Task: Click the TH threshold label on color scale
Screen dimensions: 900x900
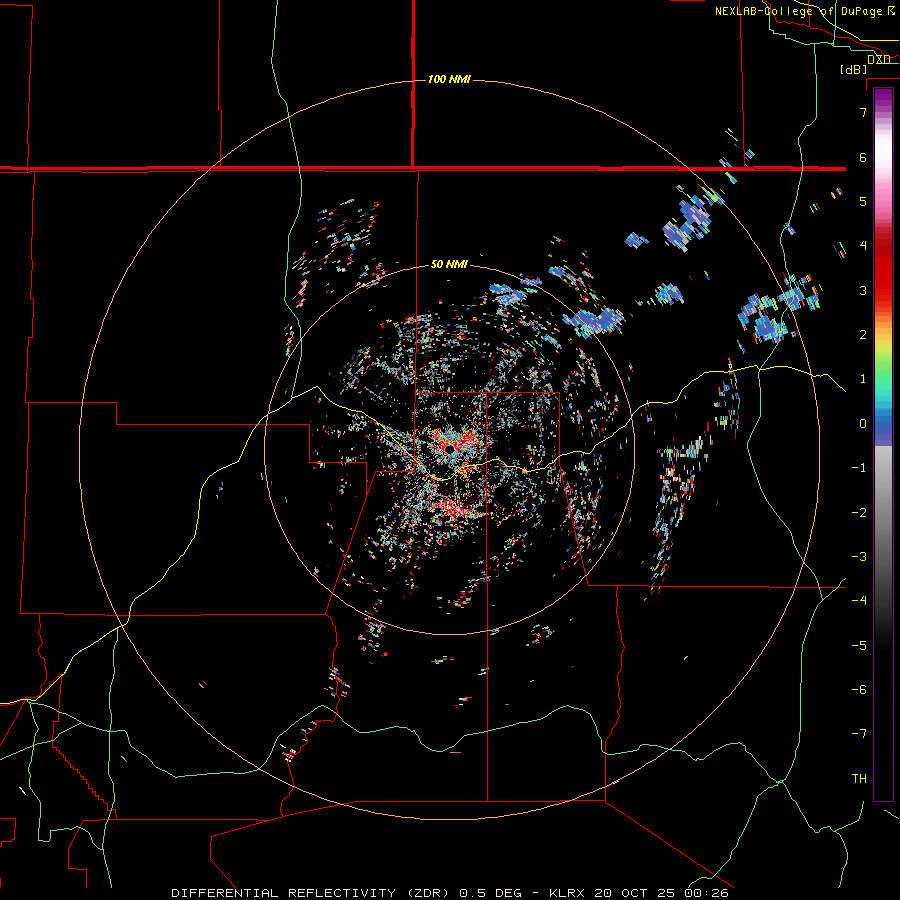Action: click(x=859, y=779)
